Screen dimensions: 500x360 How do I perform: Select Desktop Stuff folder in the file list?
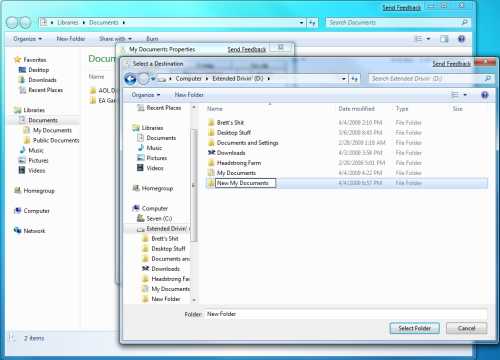click(234, 133)
